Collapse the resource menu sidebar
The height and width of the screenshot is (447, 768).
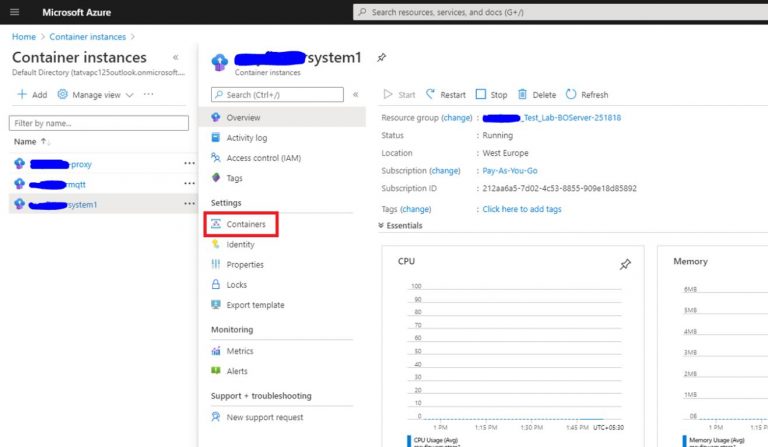(x=355, y=95)
